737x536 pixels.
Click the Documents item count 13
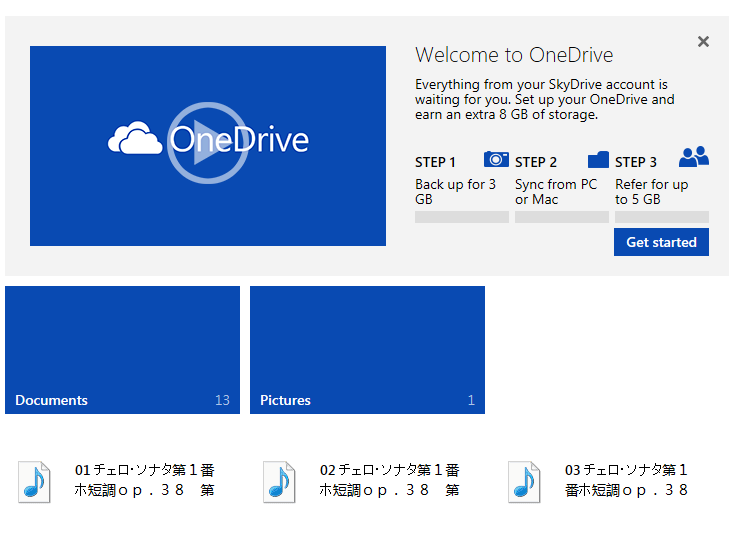pyautogui.click(x=222, y=400)
